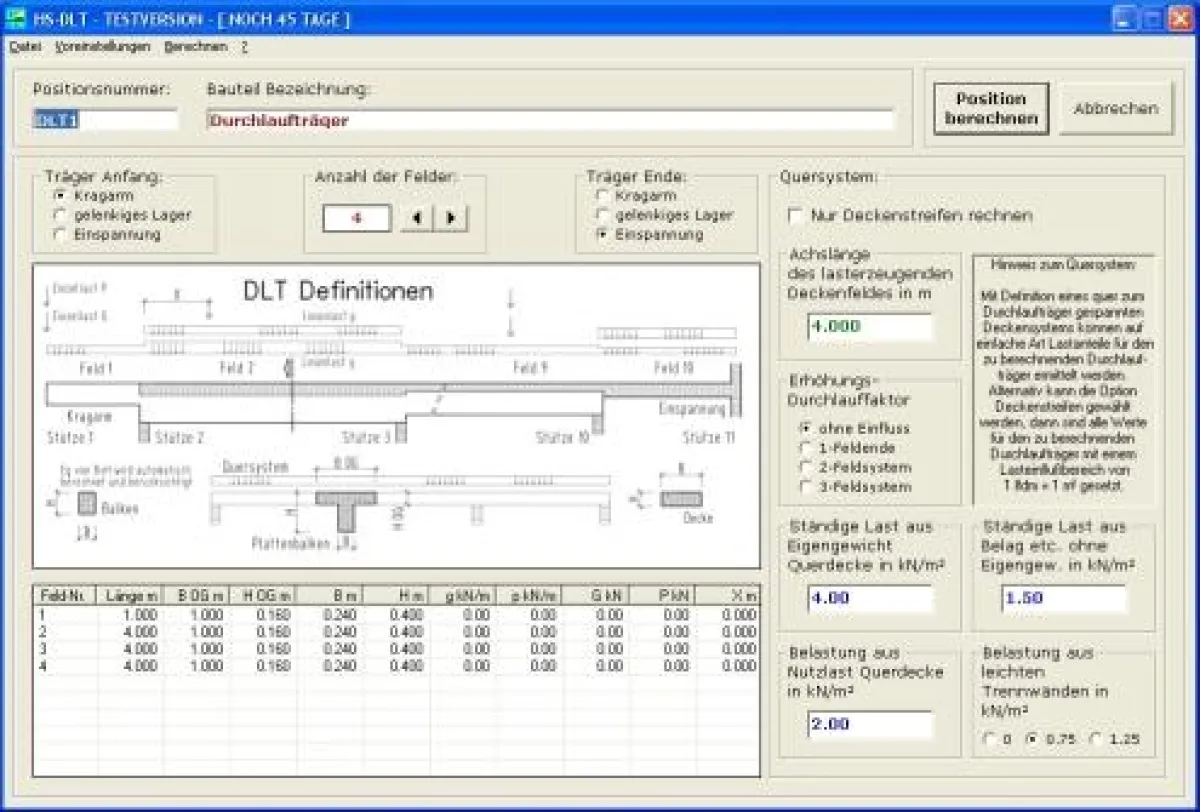Open the Voreinstellungen menu
This screenshot has width=1200, height=812.
point(103,47)
